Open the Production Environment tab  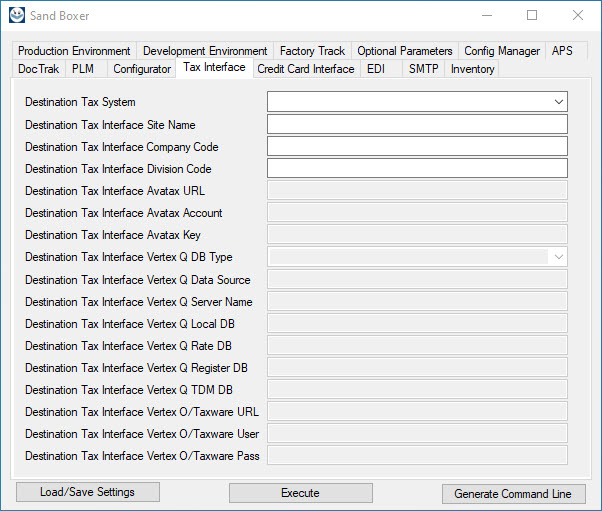click(74, 51)
